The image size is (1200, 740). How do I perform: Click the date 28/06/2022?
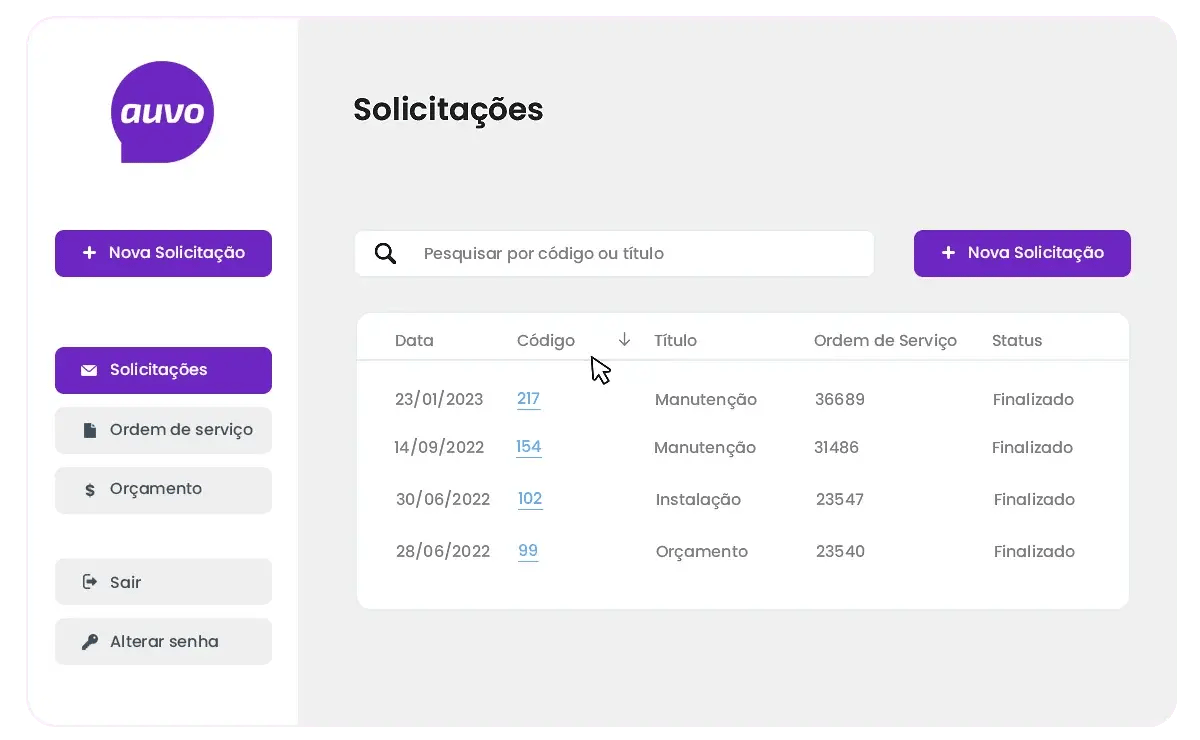click(x=443, y=551)
